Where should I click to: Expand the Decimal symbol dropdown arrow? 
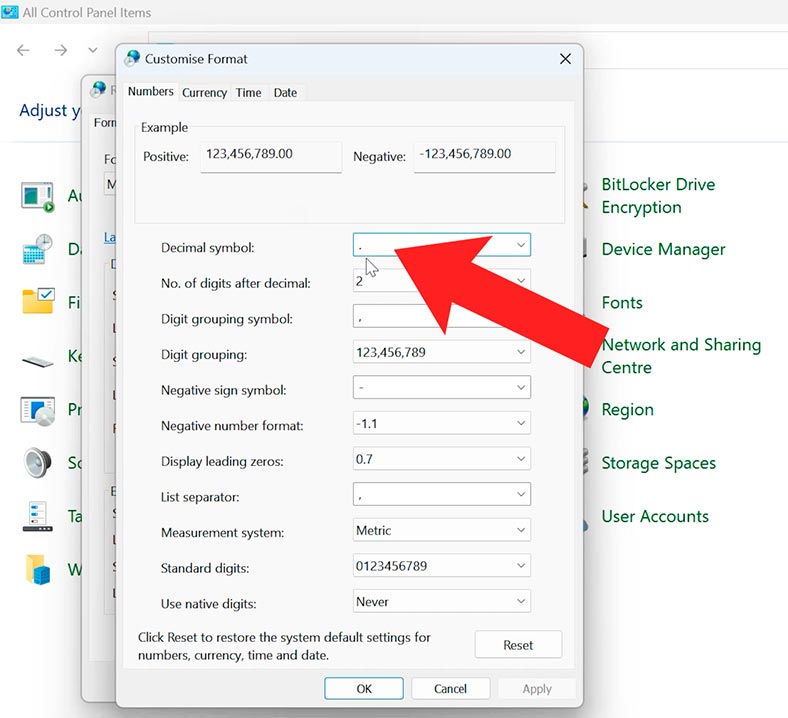521,245
